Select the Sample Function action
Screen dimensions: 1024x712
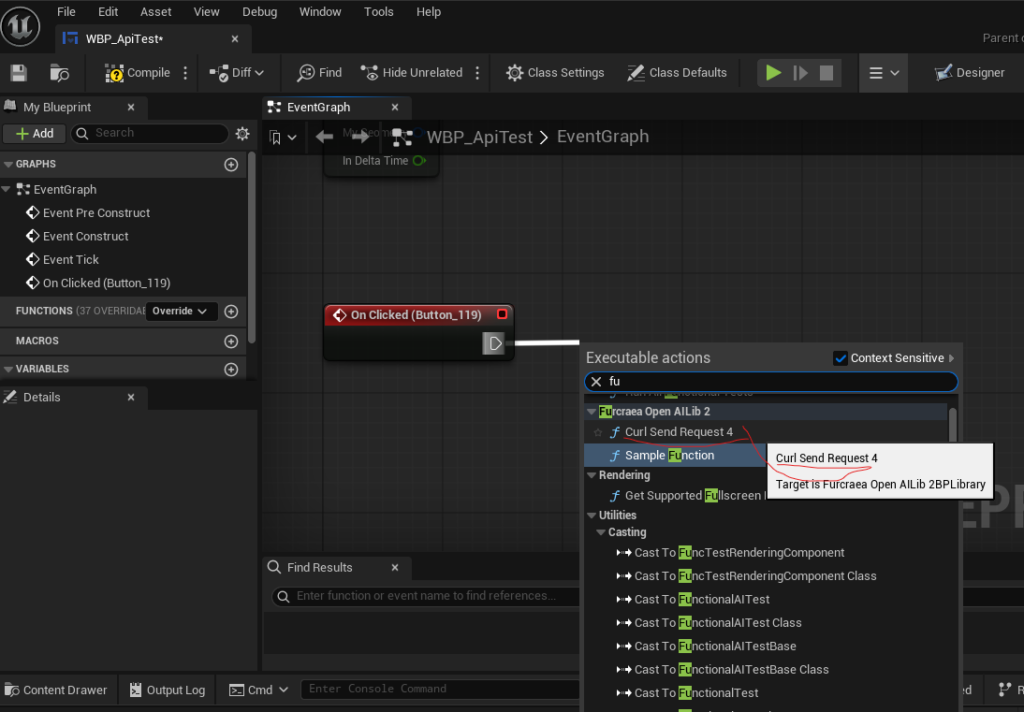pos(669,455)
